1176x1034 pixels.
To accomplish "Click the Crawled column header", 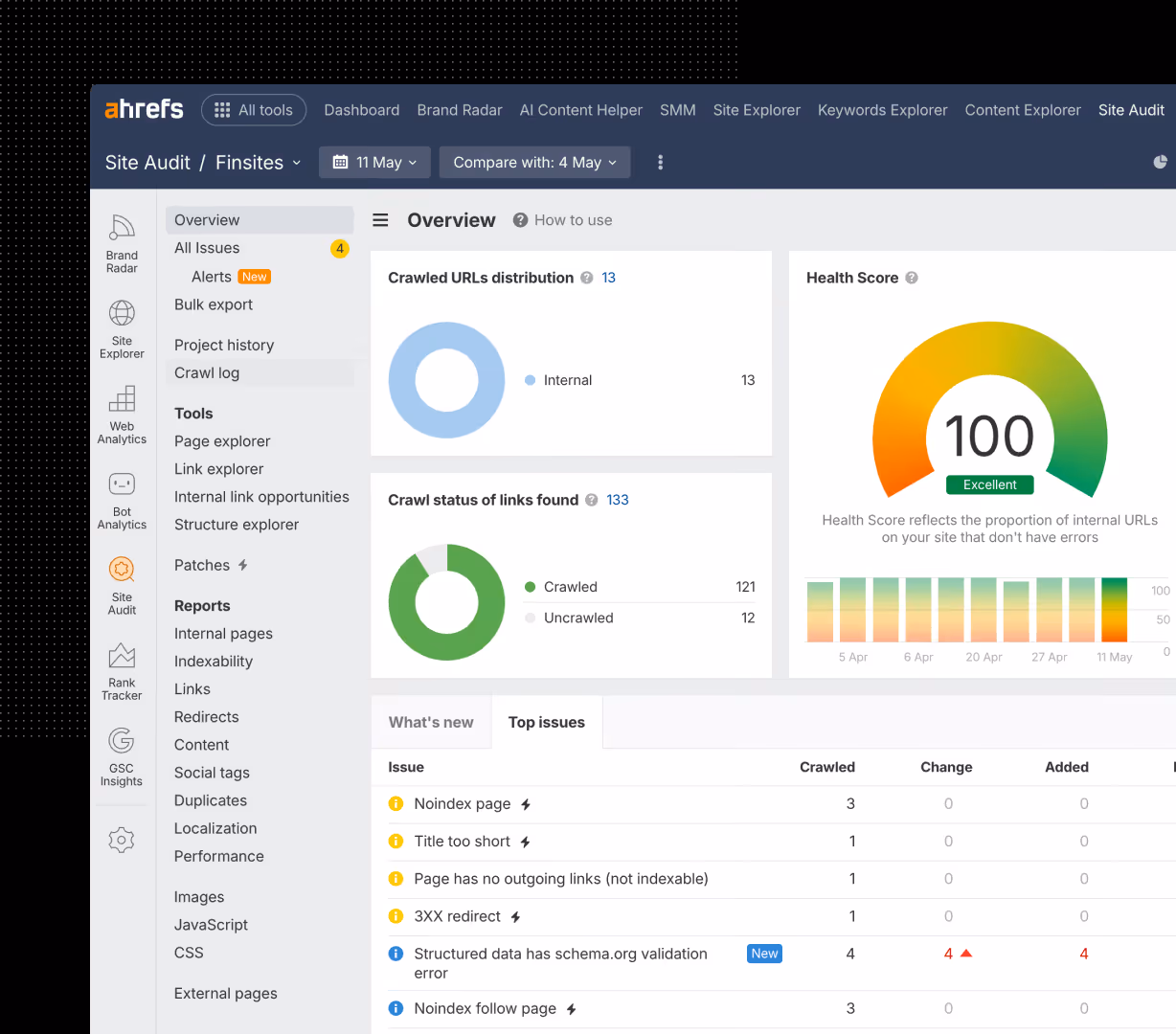I will 827,767.
